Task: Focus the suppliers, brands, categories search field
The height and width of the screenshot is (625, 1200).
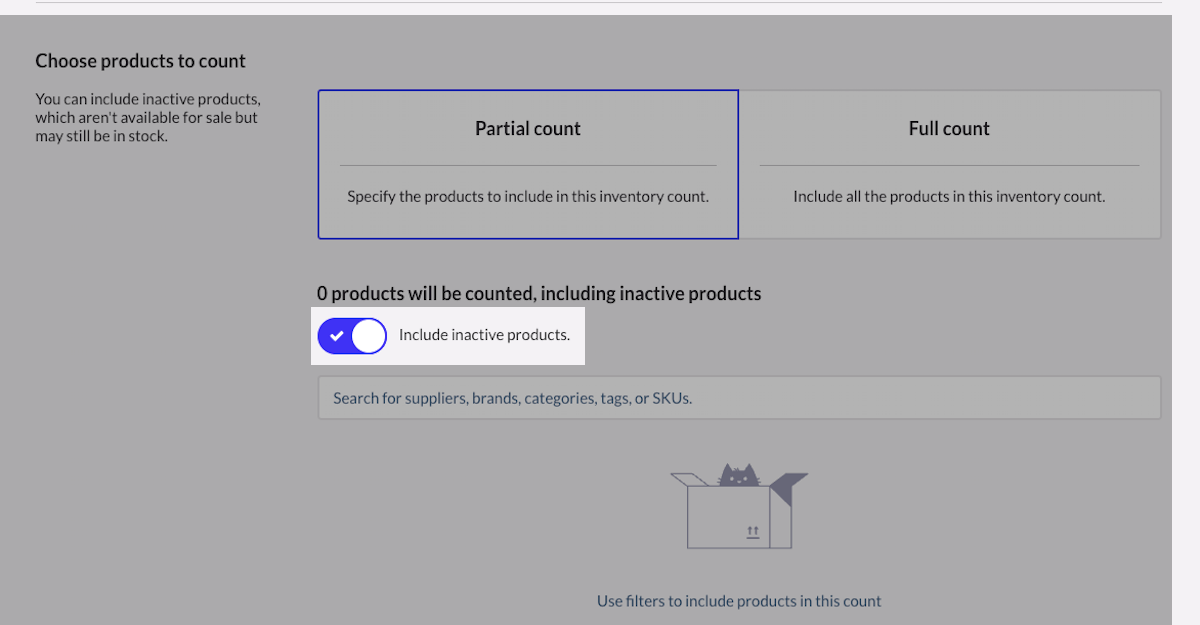Action: (739, 398)
